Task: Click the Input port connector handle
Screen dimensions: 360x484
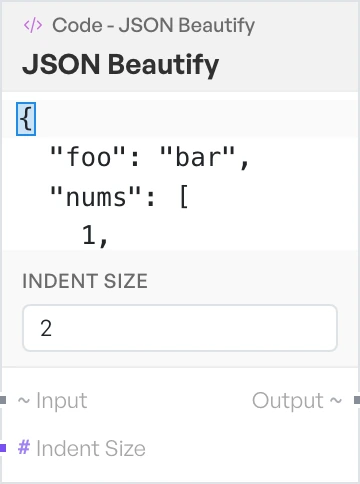Action: click(x=3, y=400)
